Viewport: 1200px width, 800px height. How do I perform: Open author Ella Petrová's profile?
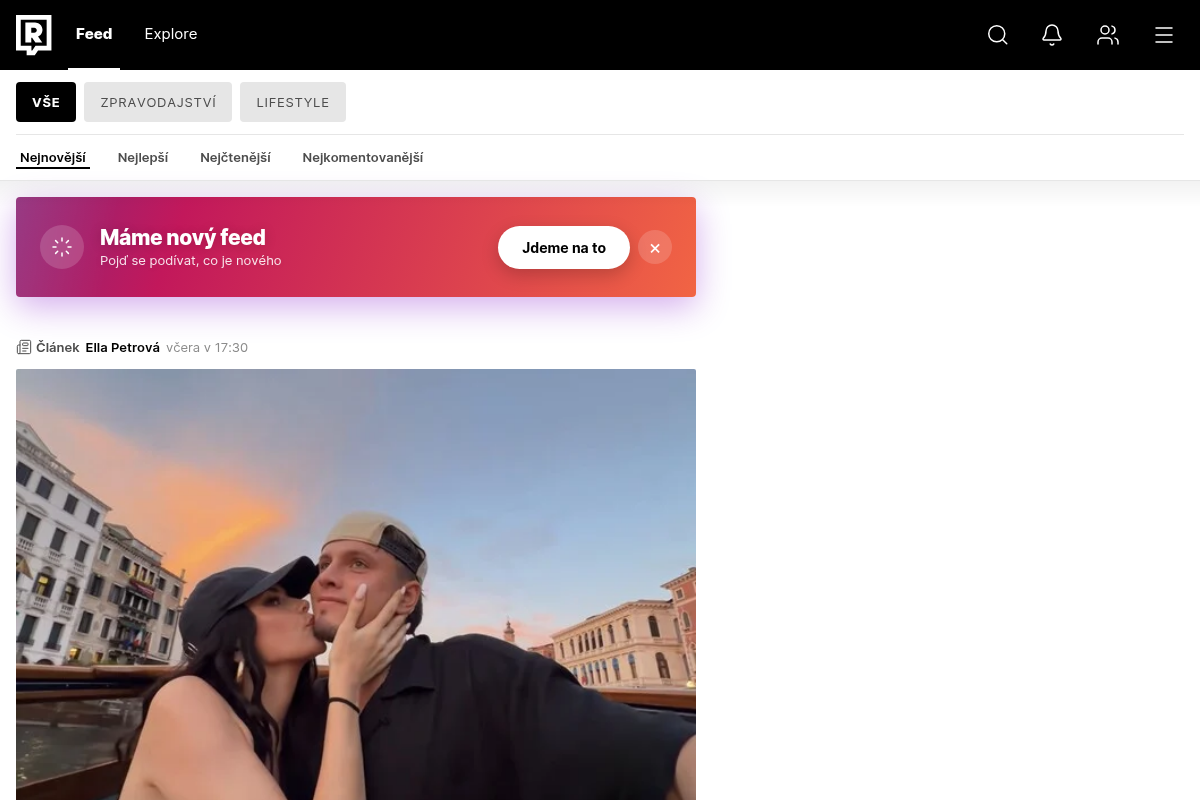point(123,348)
